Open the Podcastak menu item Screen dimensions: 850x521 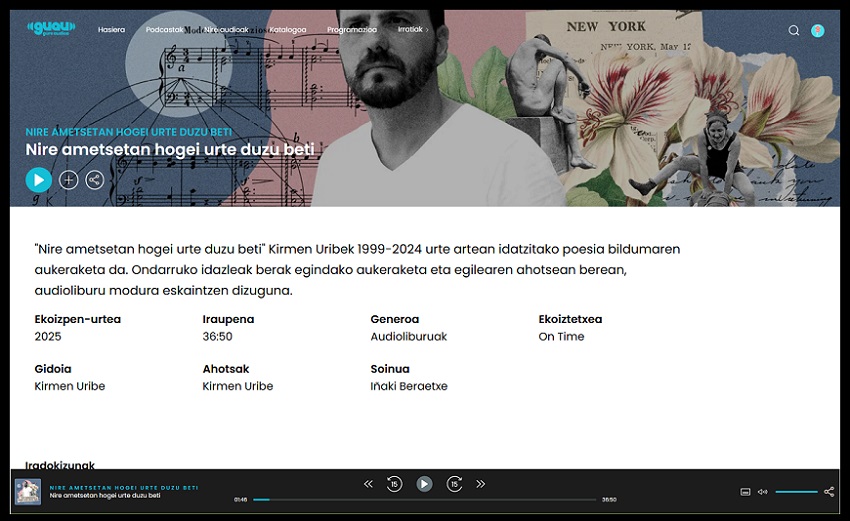tap(164, 30)
